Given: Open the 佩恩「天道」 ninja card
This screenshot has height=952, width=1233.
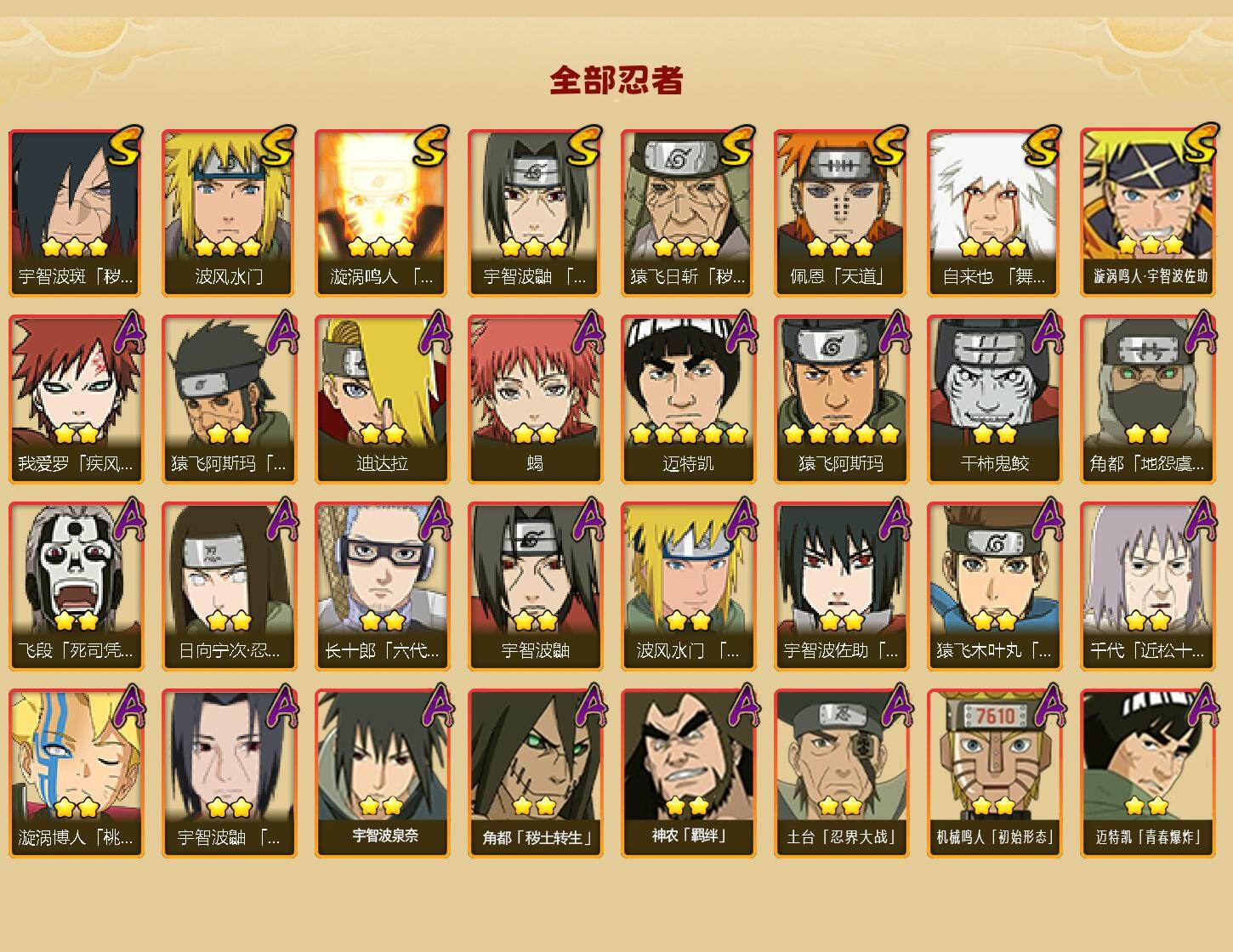Looking at the screenshot, I should 841,212.
